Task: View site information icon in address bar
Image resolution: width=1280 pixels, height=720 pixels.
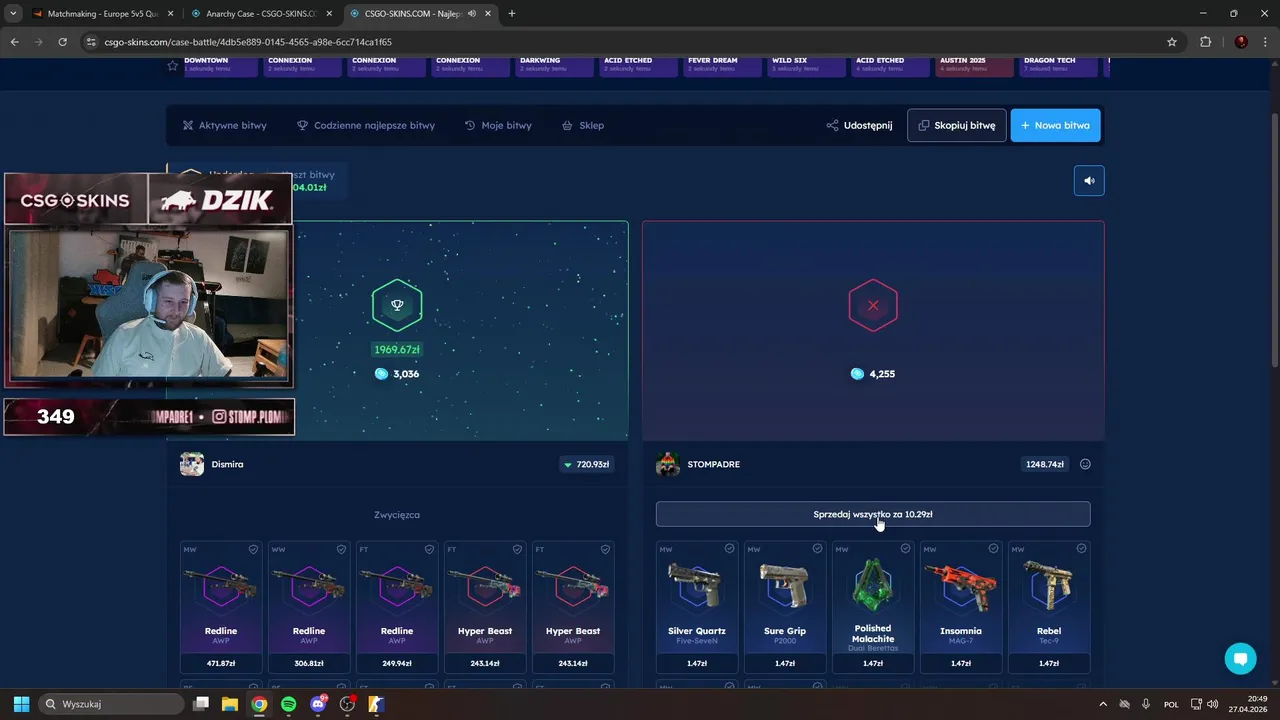Action: click(91, 42)
